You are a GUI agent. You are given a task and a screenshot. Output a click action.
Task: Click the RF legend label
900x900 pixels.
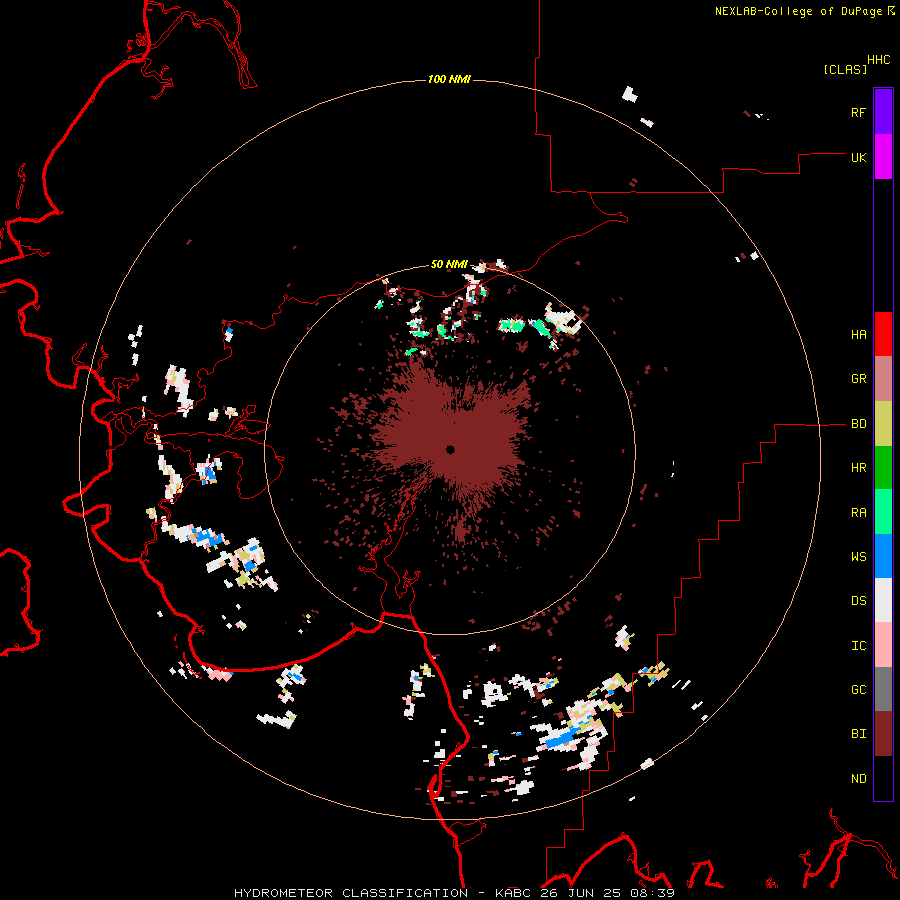pyautogui.click(x=858, y=112)
